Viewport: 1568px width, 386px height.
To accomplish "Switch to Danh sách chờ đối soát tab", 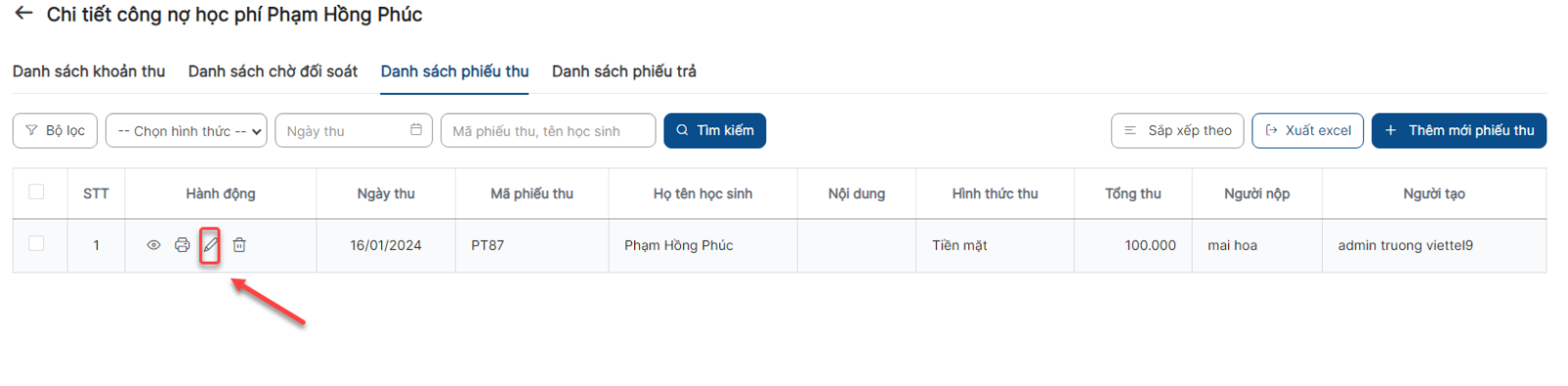I will coord(272,72).
